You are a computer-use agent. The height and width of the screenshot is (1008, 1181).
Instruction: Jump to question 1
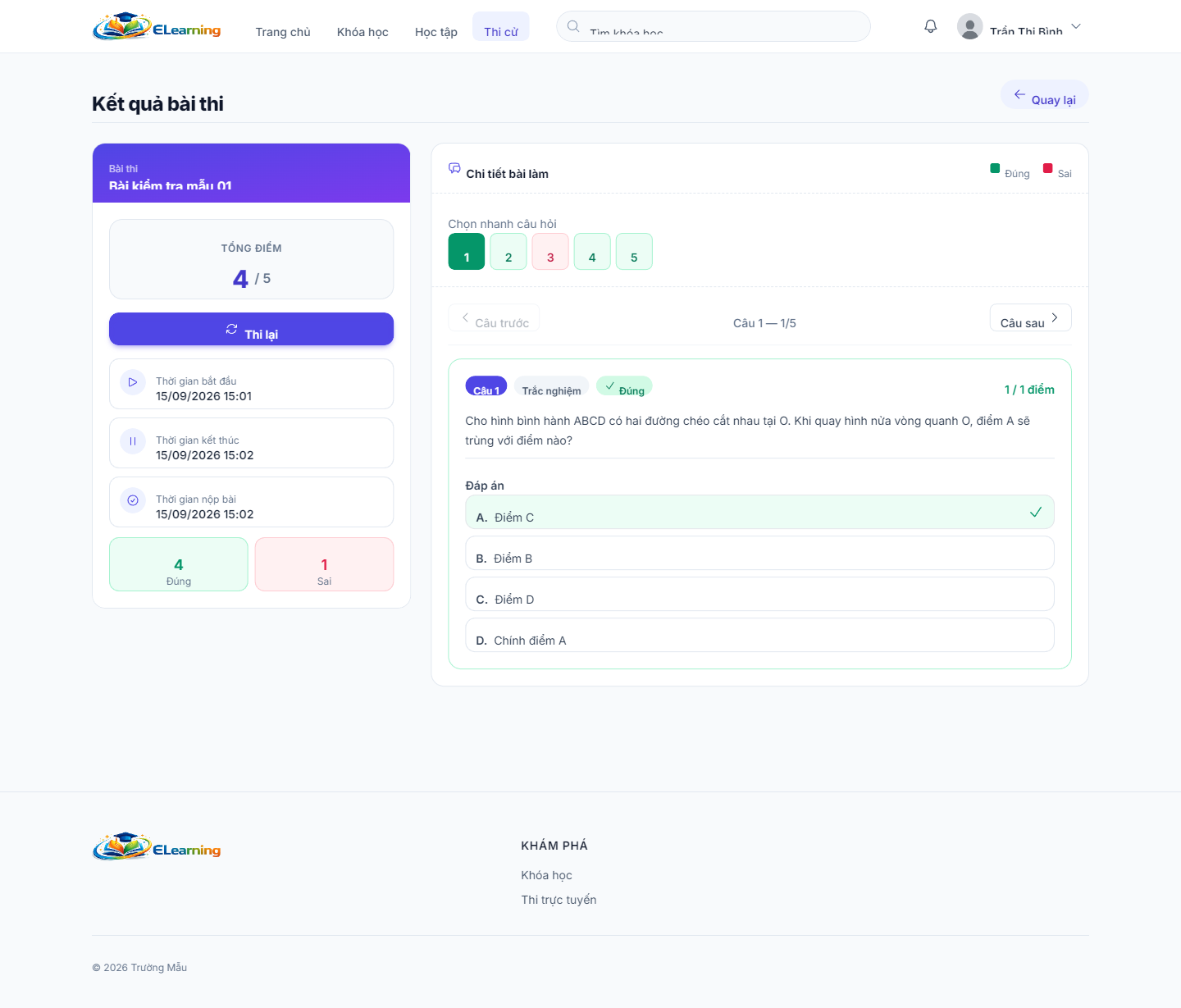(x=467, y=252)
